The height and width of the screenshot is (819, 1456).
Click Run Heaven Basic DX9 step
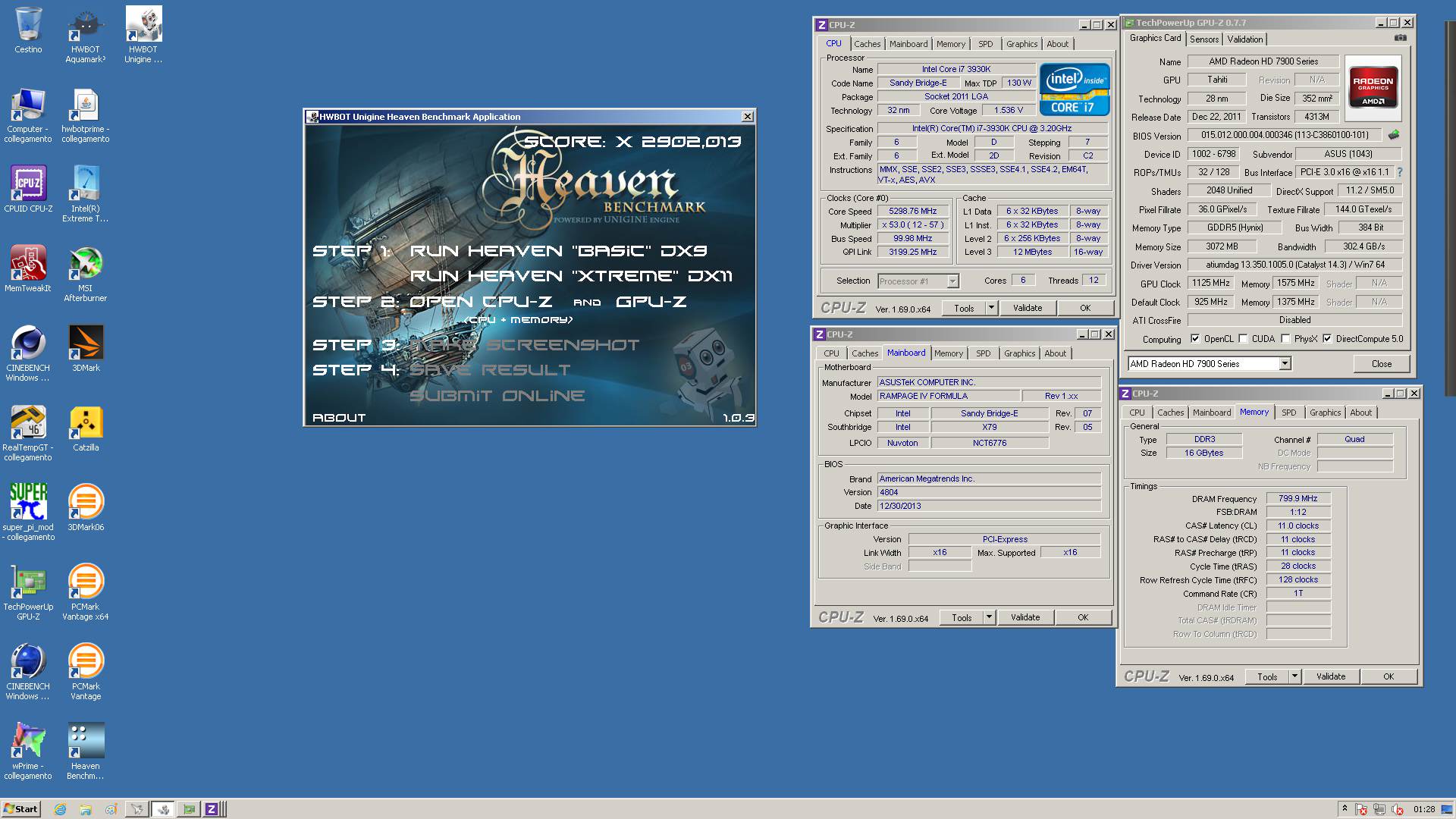pyautogui.click(x=559, y=250)
